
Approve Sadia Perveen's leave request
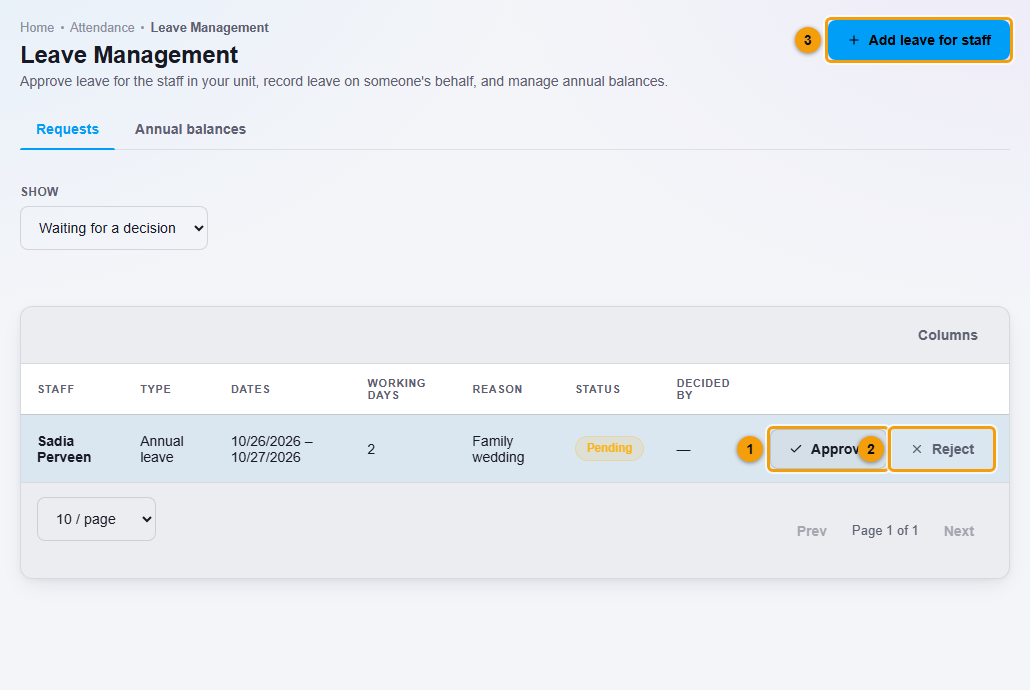coord(828,449)
